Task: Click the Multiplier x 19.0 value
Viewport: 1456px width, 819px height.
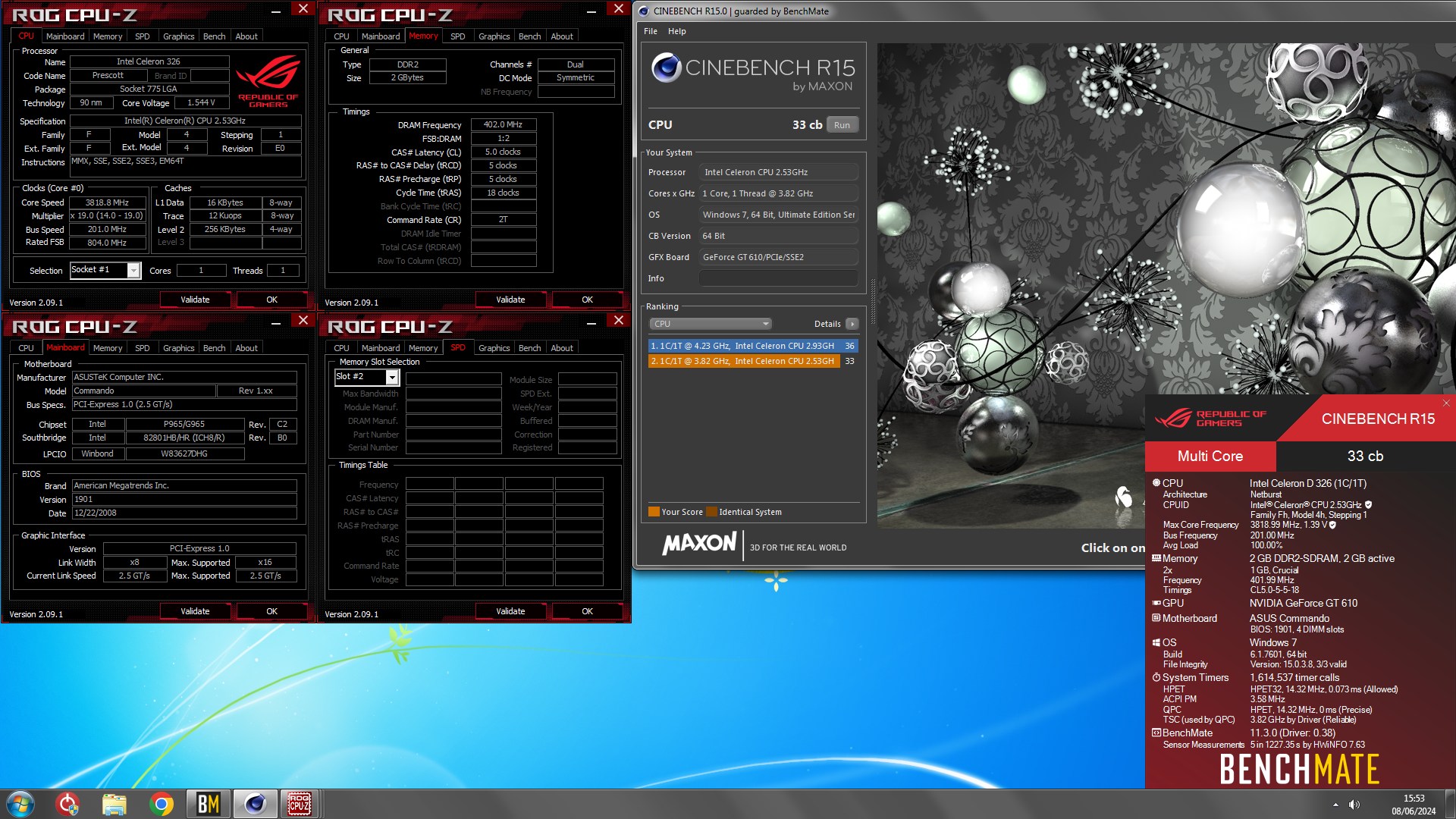Action: pos(108,215)
